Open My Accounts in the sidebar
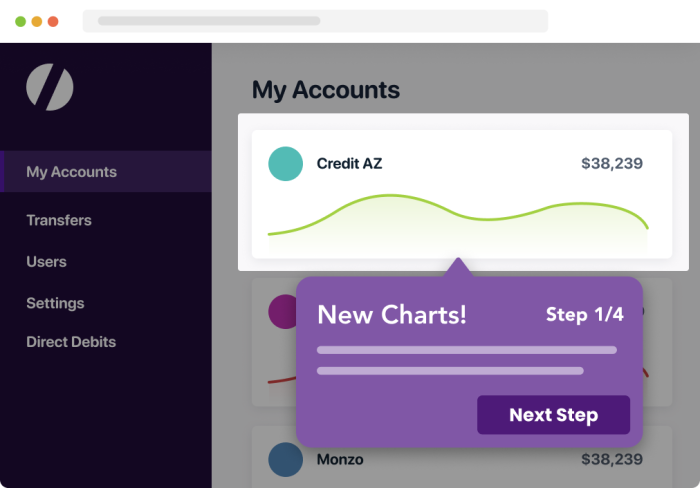This screenshot has height=488, width=700. [106, 171]
